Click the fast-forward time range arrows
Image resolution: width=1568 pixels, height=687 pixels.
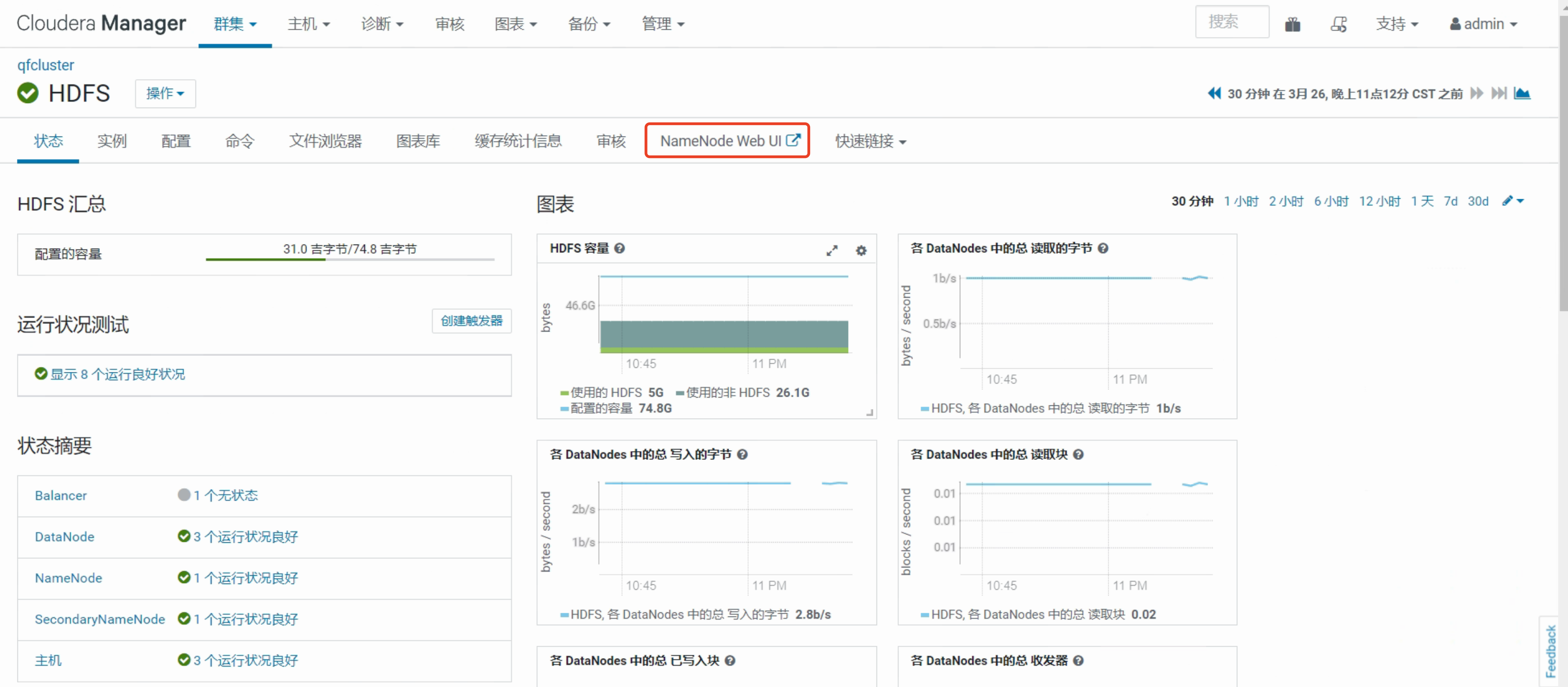1476,93
